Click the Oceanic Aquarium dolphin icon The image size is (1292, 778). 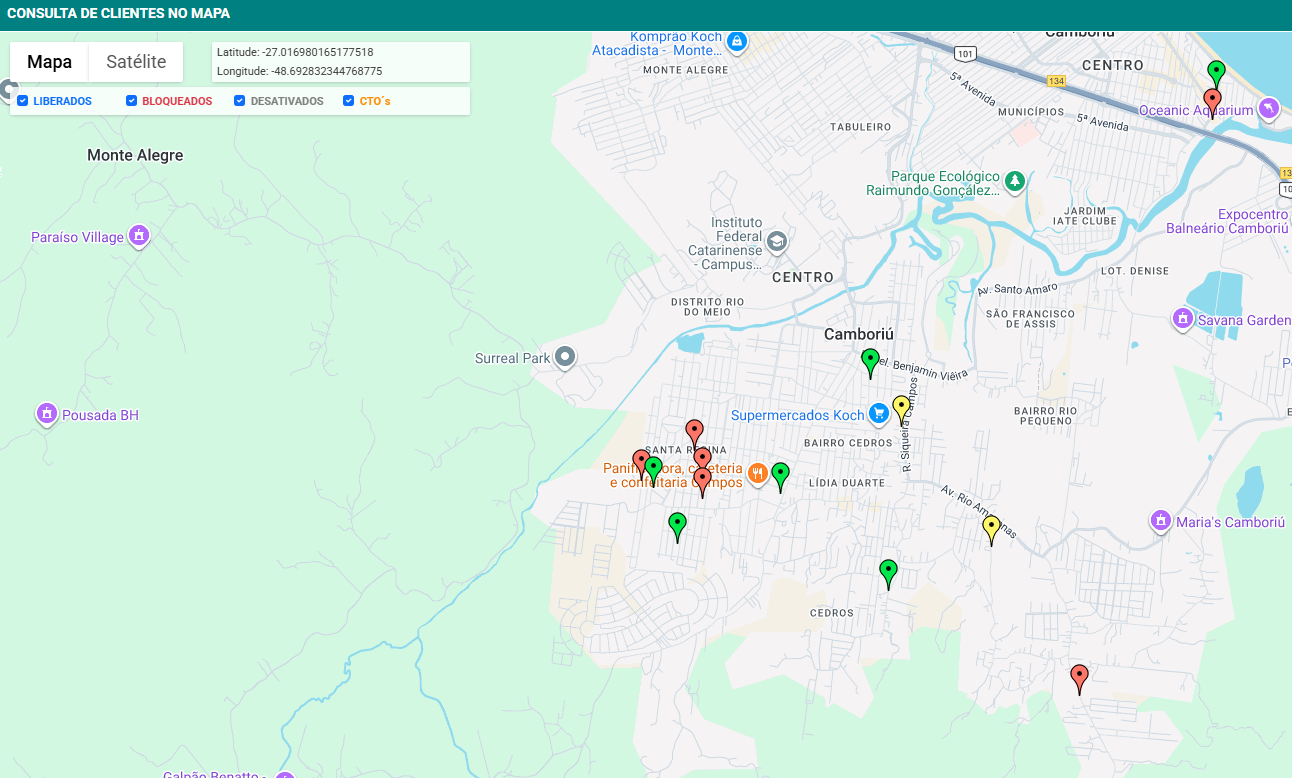(1268, 108)
